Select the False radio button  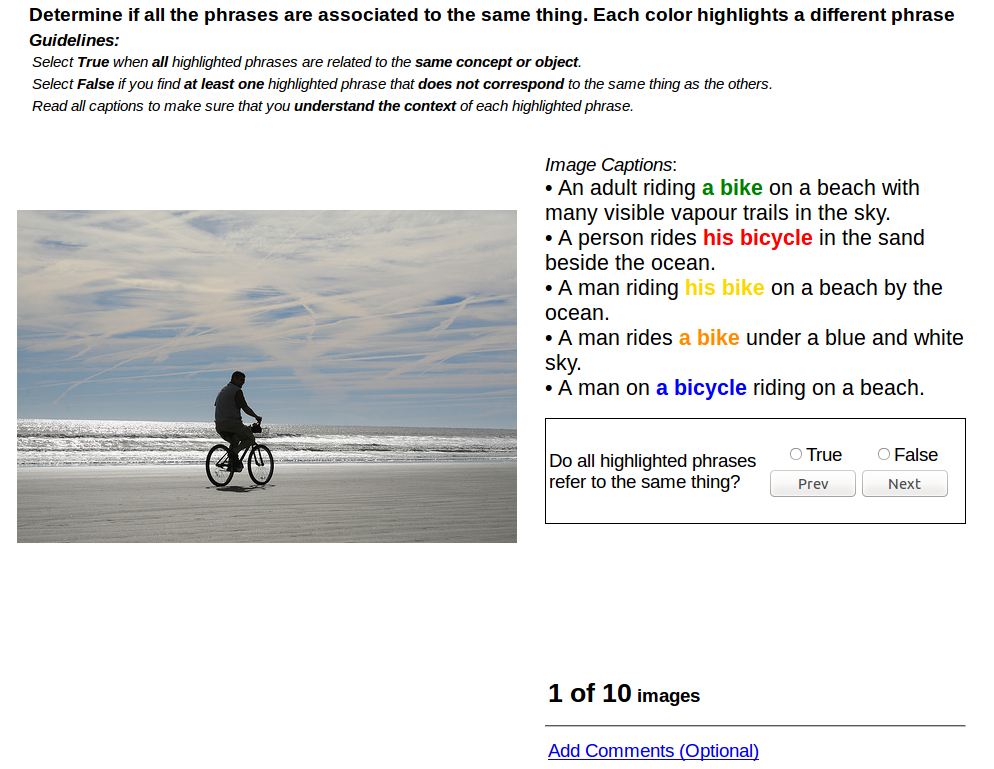click(x=884, y=454)
